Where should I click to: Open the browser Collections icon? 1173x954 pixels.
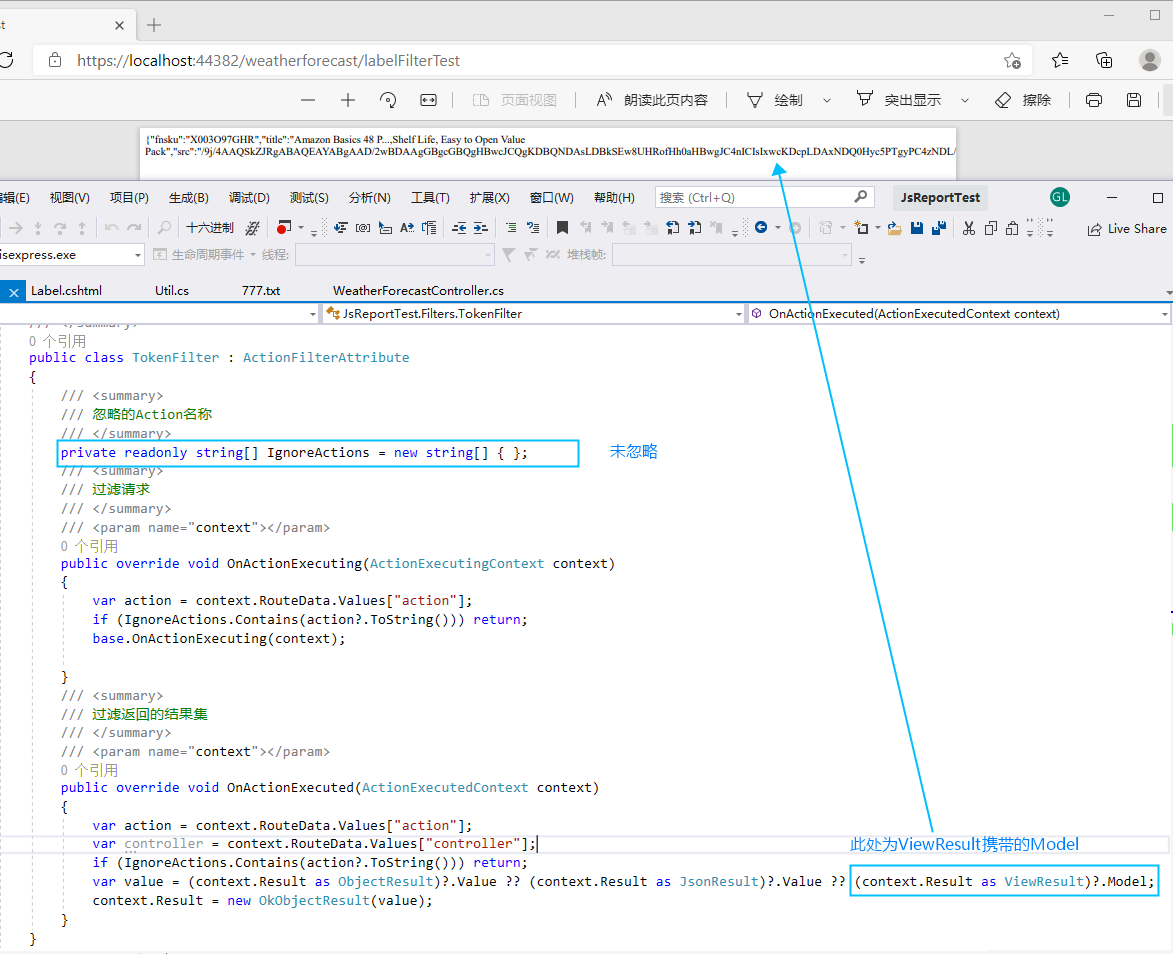(1104, 60)
